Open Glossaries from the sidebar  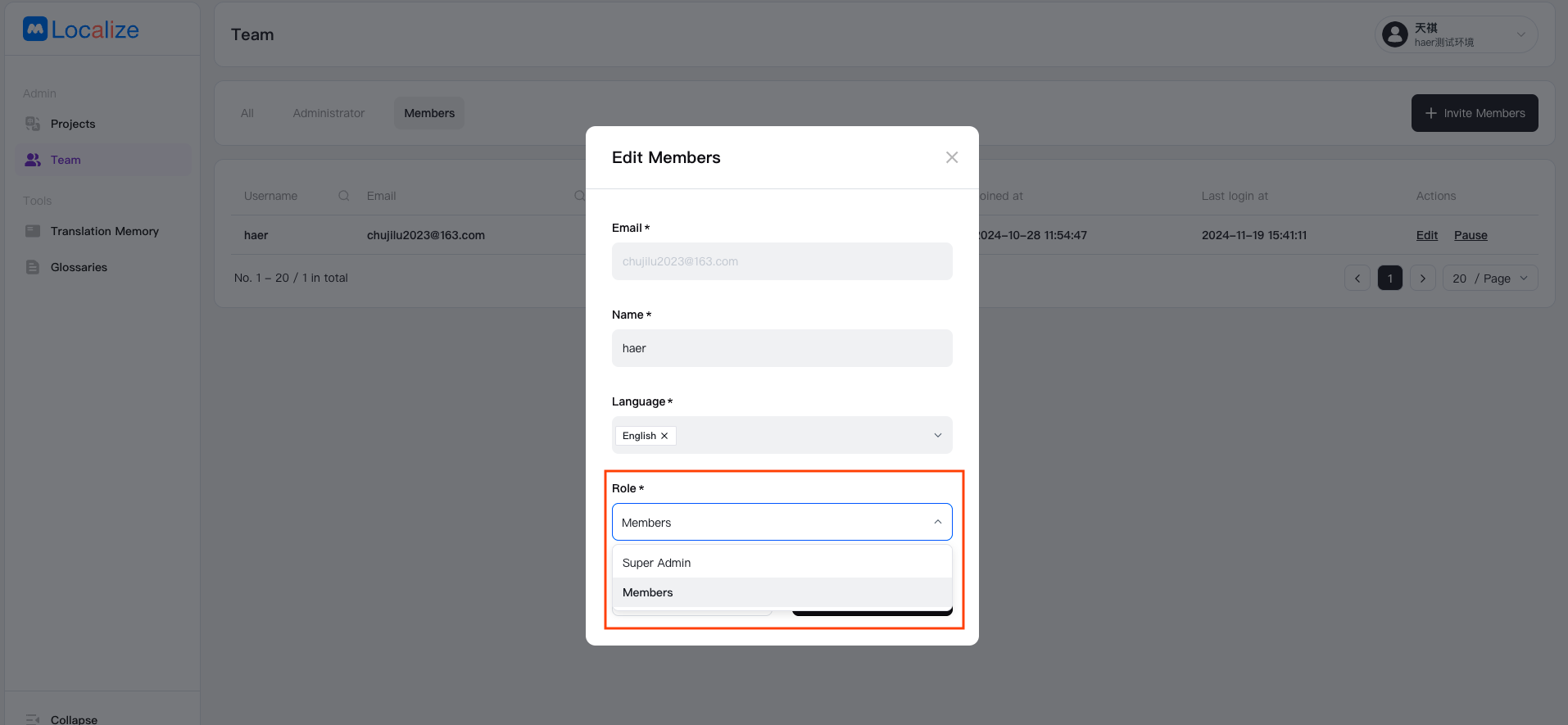(79, 267)
